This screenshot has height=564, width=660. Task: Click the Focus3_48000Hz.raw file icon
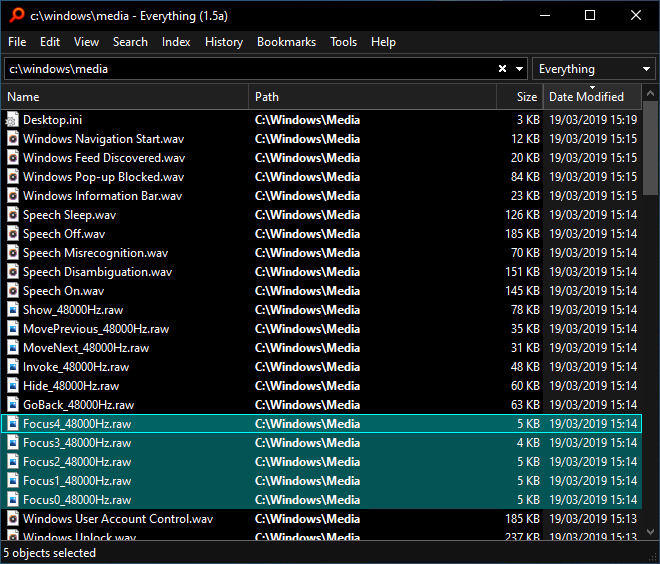pyautogui.click(x=13, y=443)
